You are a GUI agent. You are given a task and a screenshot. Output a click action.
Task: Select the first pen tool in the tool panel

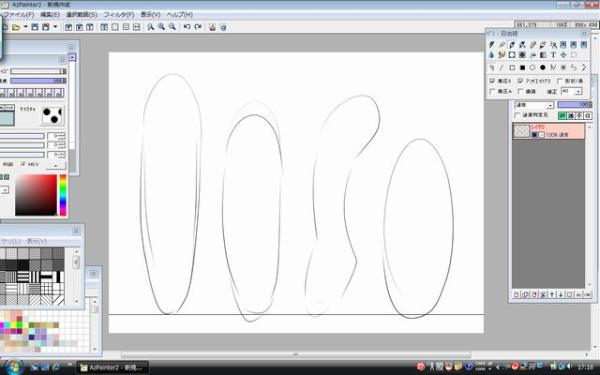tap(492, 45)
